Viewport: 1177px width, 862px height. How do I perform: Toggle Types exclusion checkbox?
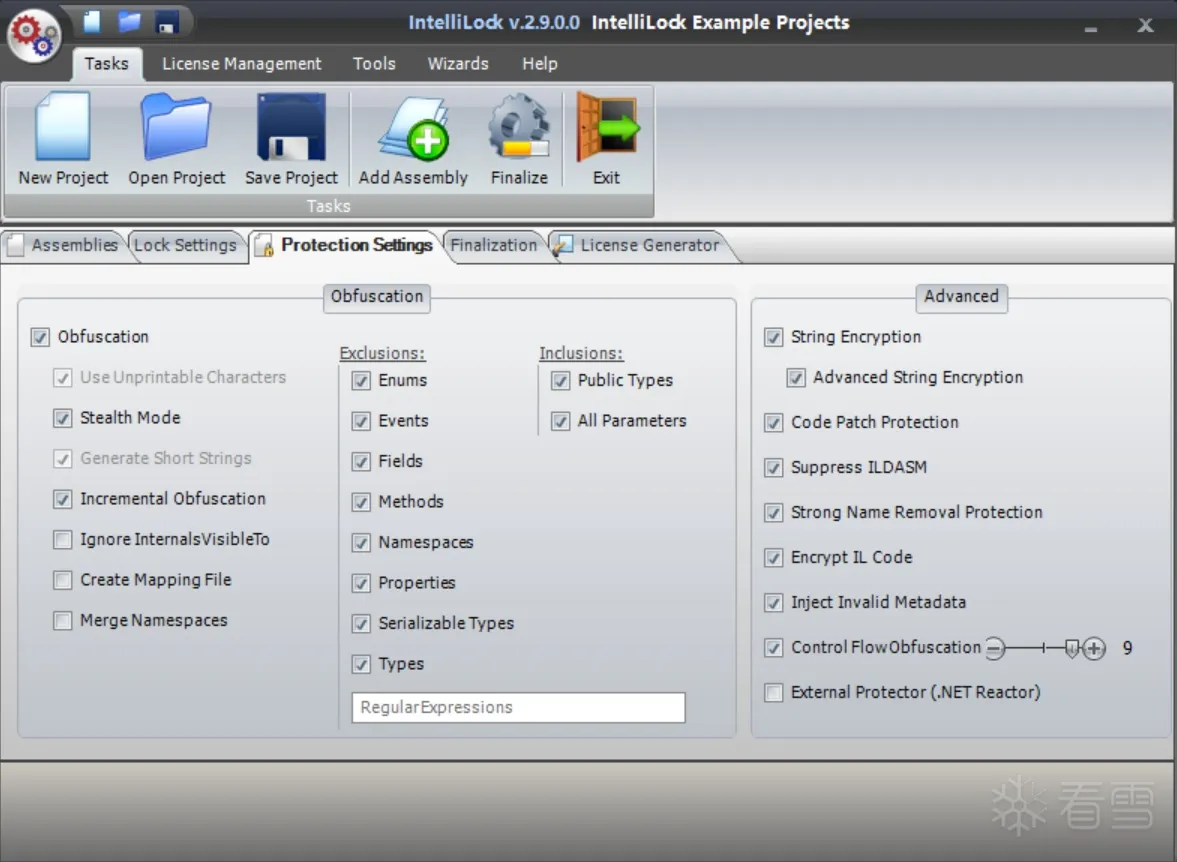click(x=361, y=665)
